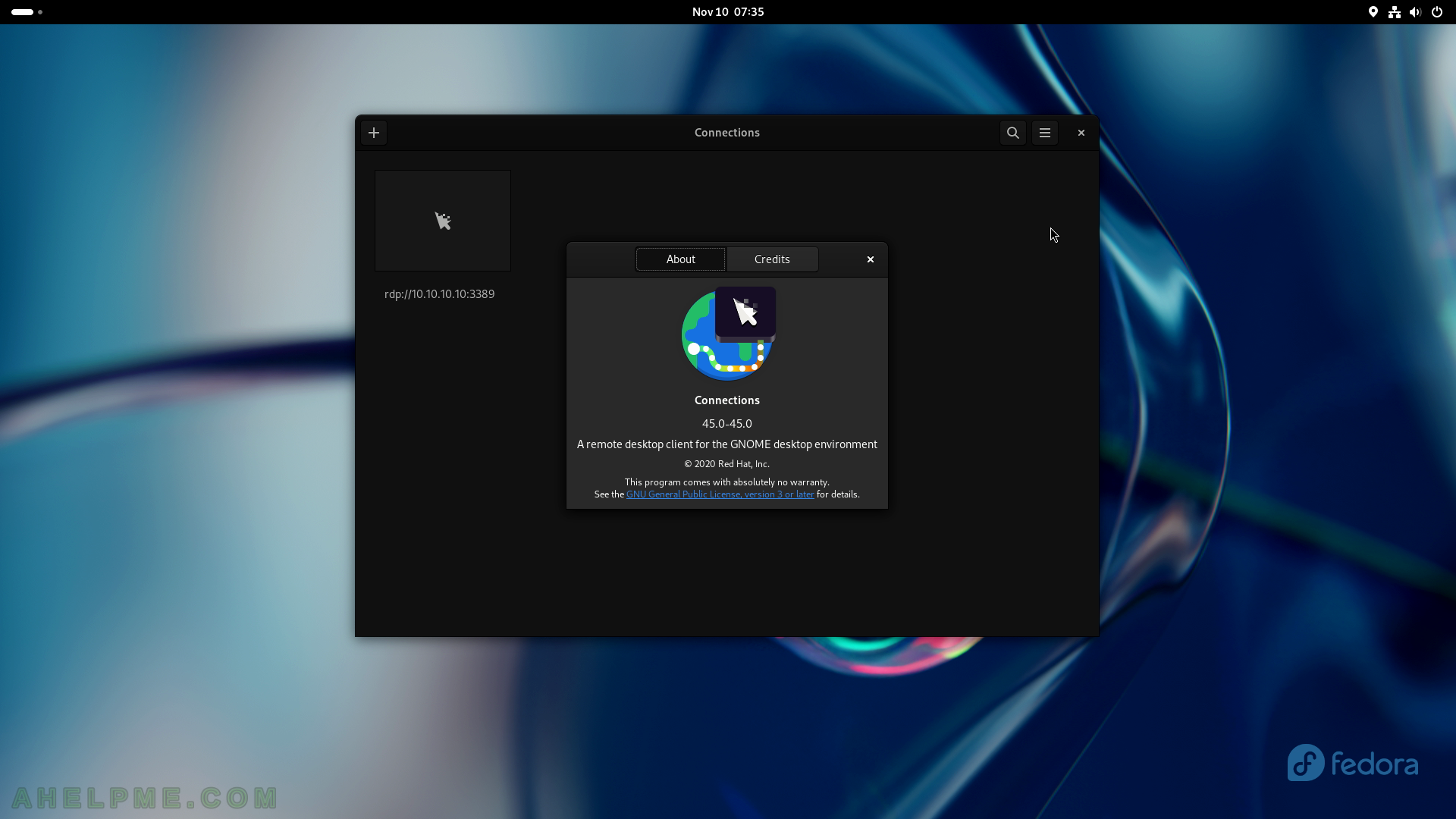Switch to the Credits tab
Viewport: 1456px width, 819px height.
point(772,259)
